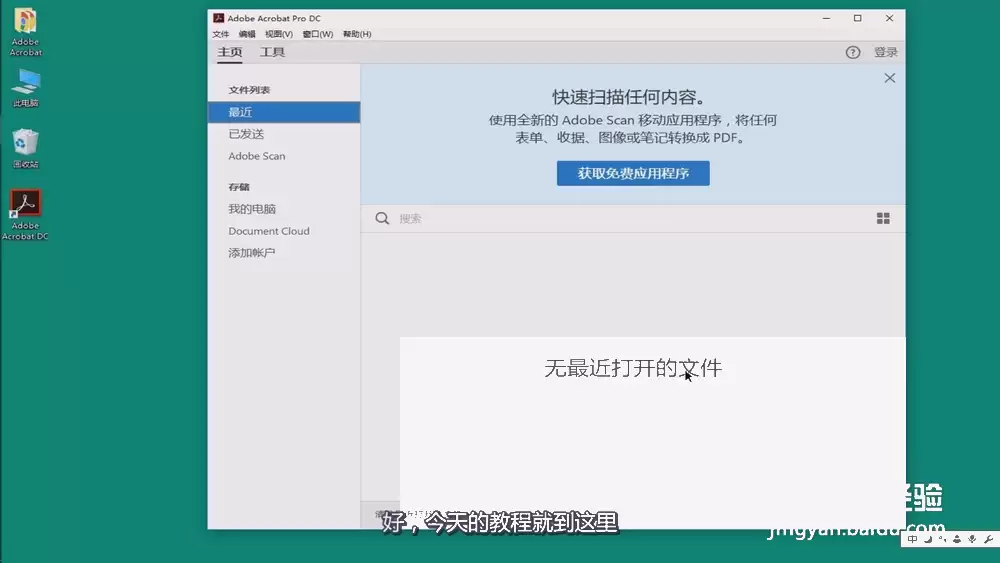Select the Adobe Acrobat DC desktop shortcut

click(26, 214)
